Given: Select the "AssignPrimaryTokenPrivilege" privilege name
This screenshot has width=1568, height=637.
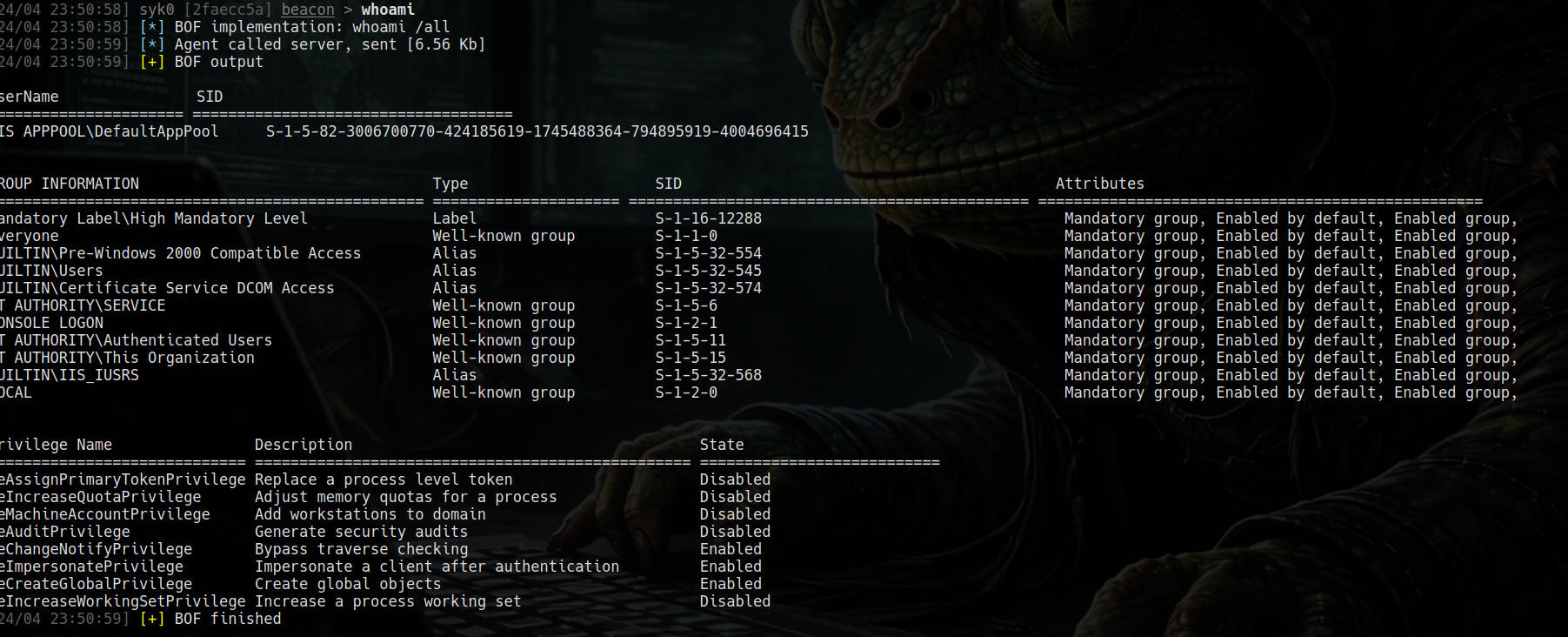Looking at the screenshot, I should [x=125, y=479].
